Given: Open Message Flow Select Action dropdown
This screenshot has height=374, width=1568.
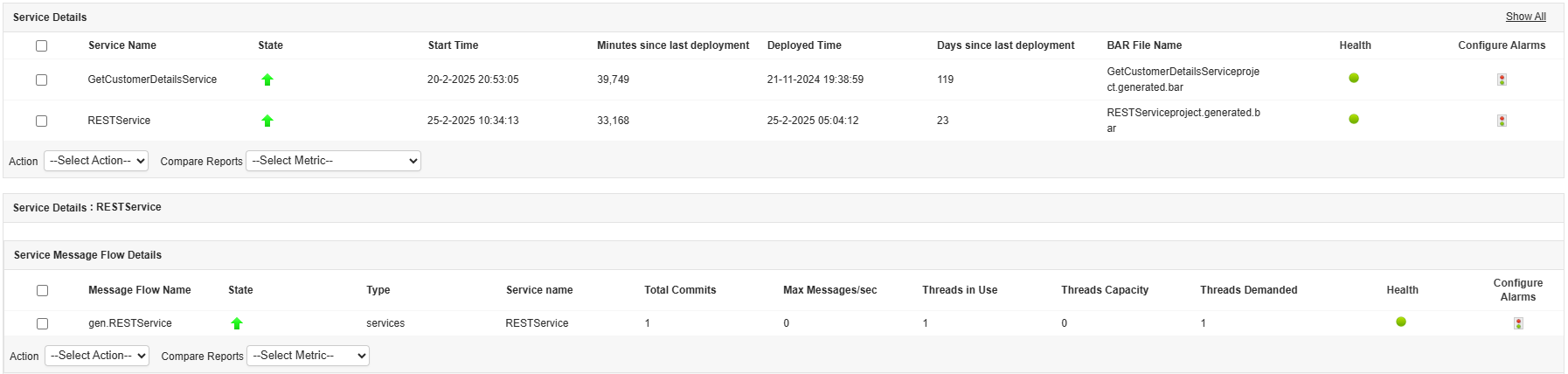Looking at the screenshot, I should coord(97,356).
